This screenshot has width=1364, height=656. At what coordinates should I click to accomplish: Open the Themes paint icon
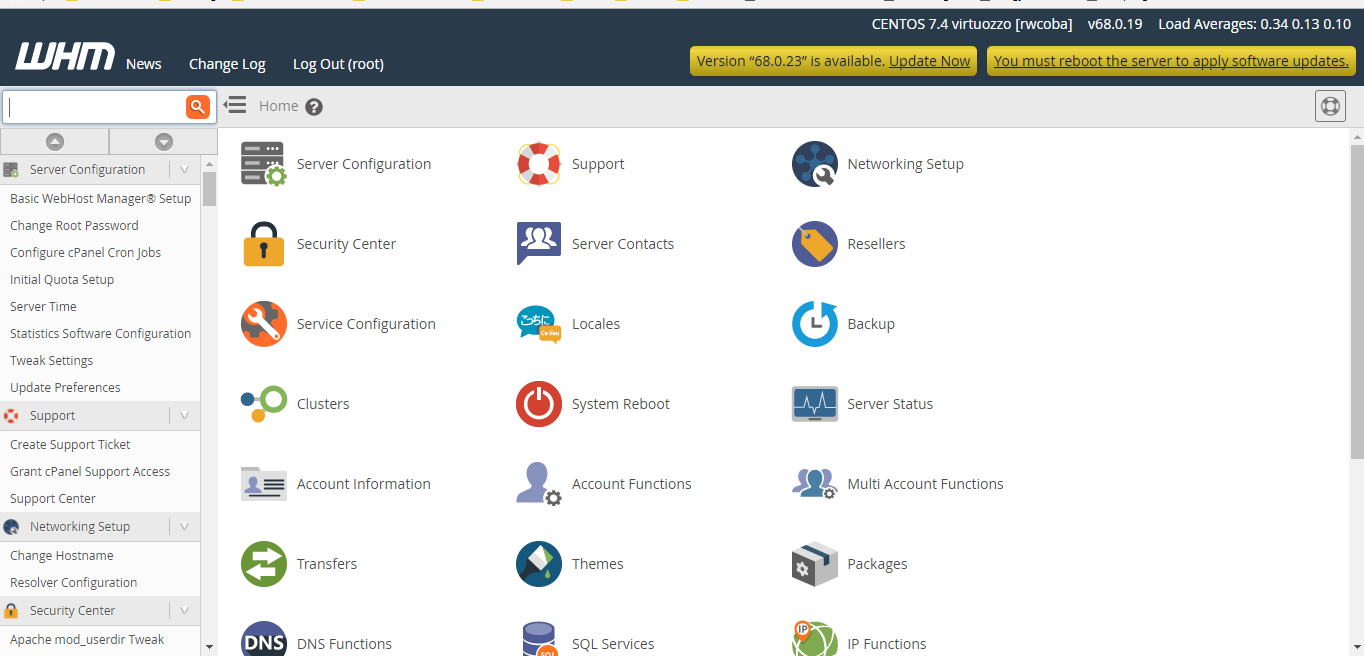(x=539, y=564)
